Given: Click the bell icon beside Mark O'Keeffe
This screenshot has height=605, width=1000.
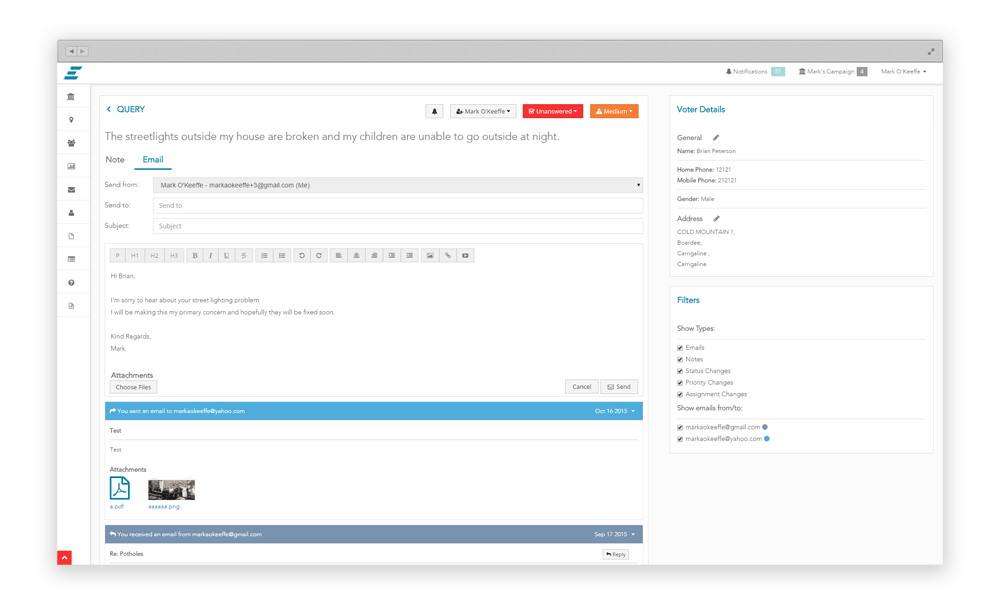Looking at the screenshot, I should tap(434, 111).
